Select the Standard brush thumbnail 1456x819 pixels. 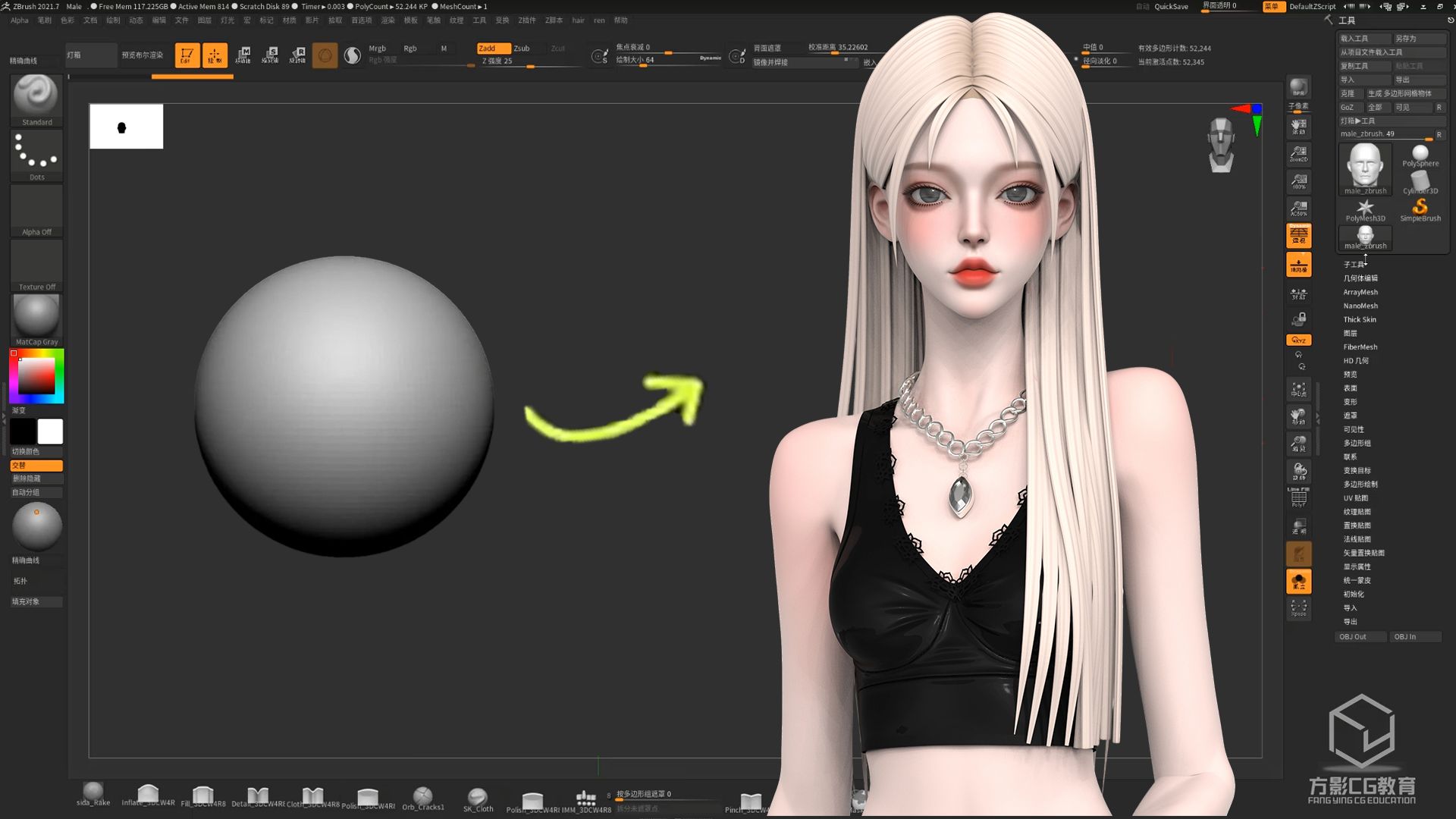(36, 100)
